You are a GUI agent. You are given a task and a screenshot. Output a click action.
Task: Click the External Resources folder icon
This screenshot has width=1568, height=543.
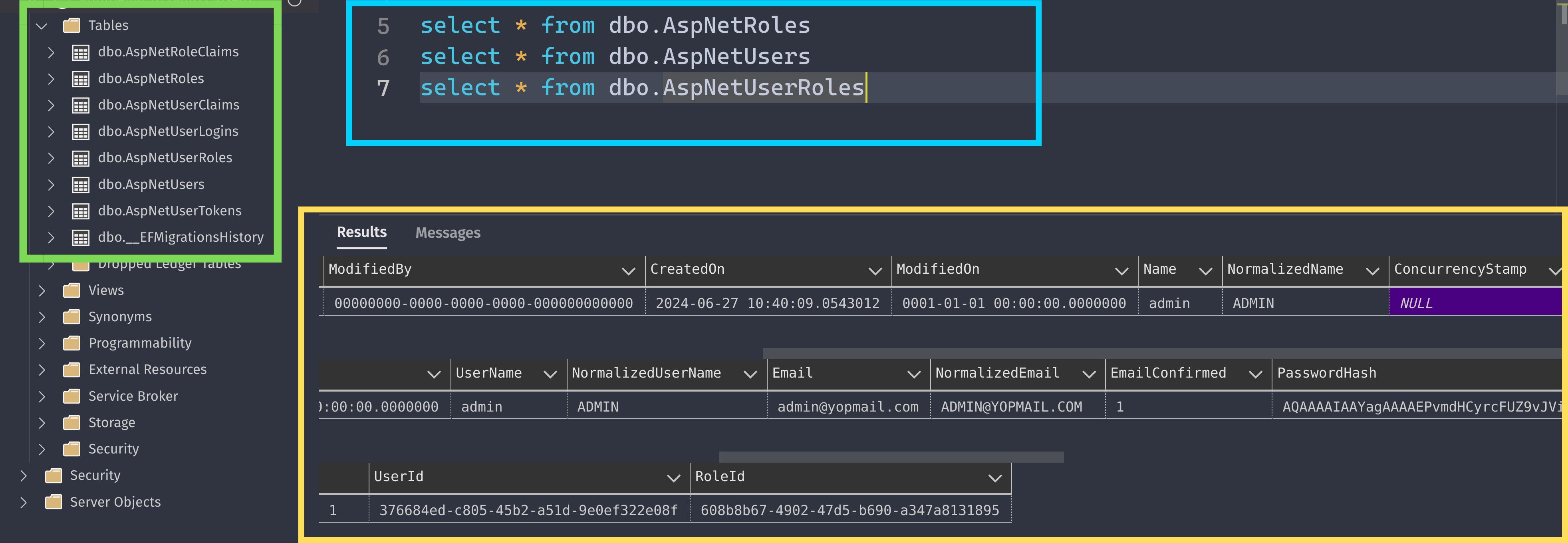[x=72, y=370]
